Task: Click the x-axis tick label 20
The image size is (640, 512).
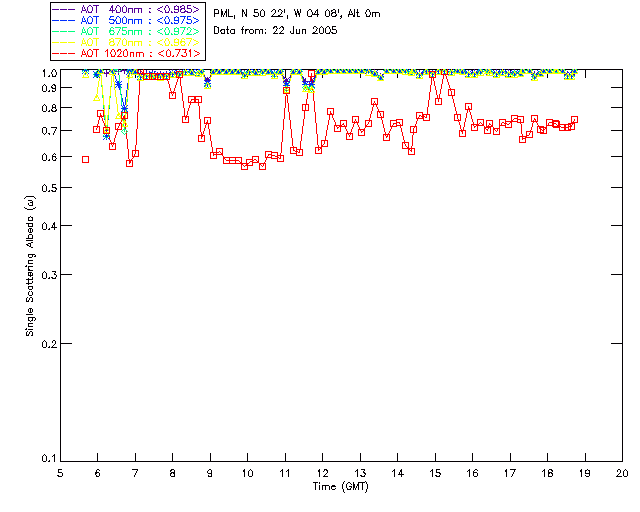Action: pos(622,473)
